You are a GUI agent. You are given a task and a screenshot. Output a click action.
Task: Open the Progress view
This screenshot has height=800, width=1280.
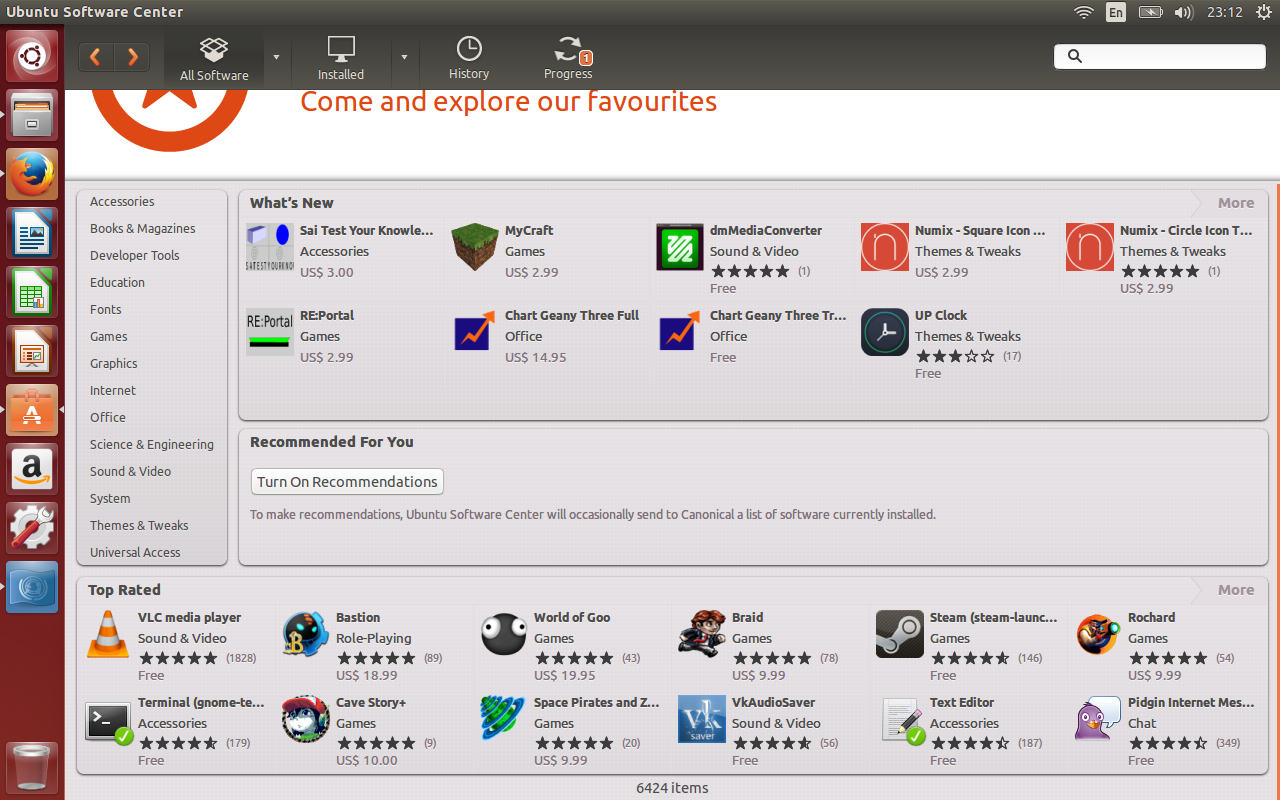[x=568, y=58]
